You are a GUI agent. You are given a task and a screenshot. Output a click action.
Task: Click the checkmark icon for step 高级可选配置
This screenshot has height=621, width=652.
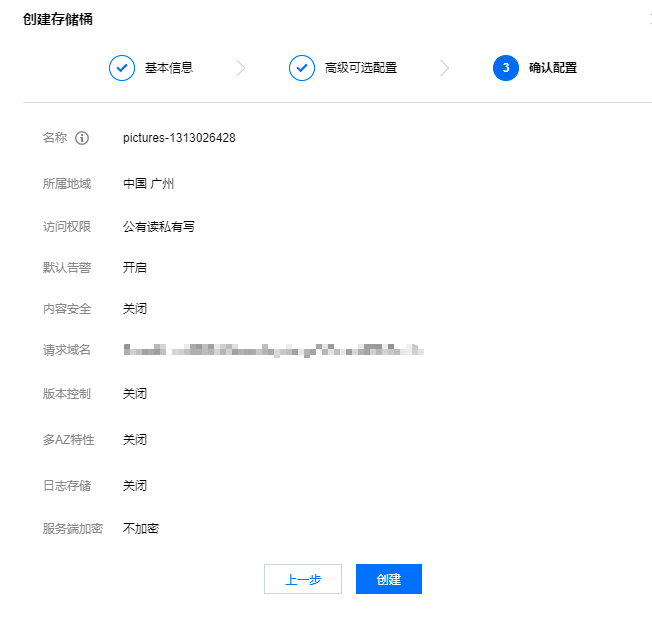click(302, 68)
